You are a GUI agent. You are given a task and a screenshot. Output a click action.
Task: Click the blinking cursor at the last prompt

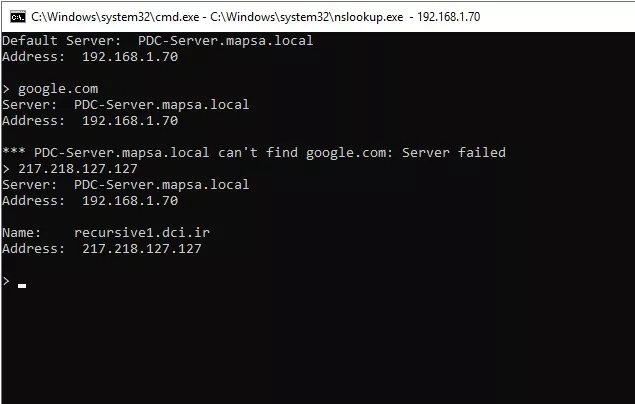(x=22, y=286)
